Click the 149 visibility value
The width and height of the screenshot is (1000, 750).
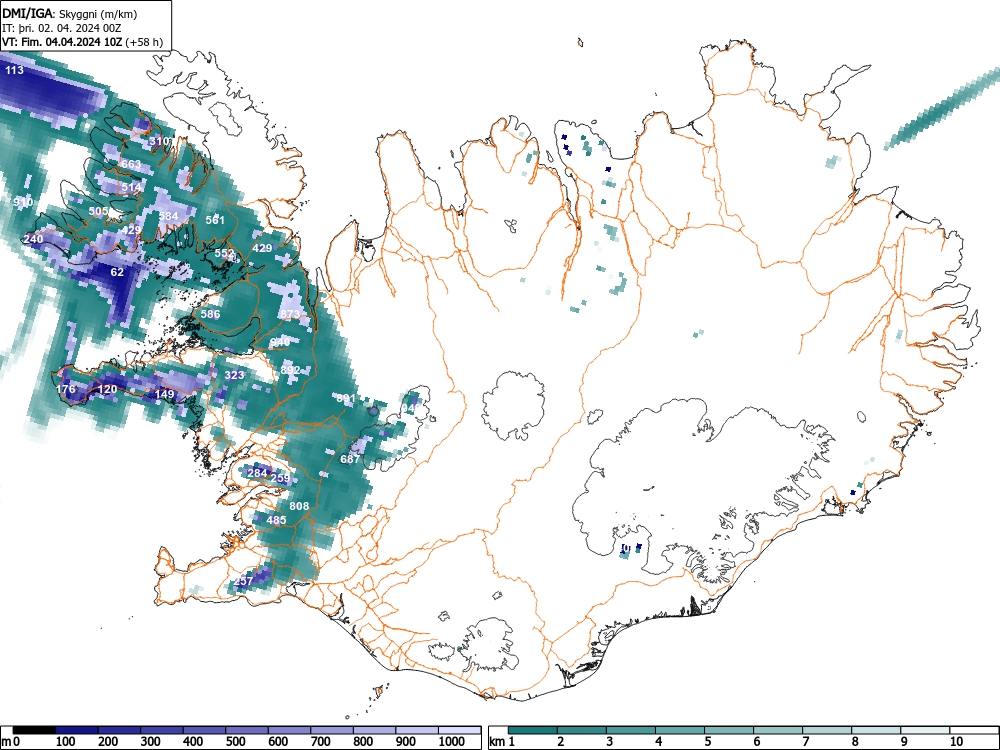point(165,394)
